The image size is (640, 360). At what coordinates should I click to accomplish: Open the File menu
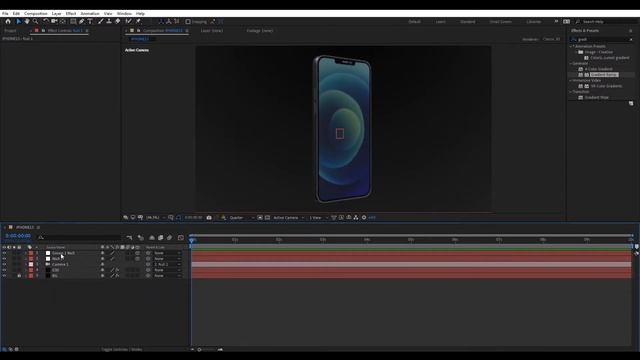(x=5, y=13)
